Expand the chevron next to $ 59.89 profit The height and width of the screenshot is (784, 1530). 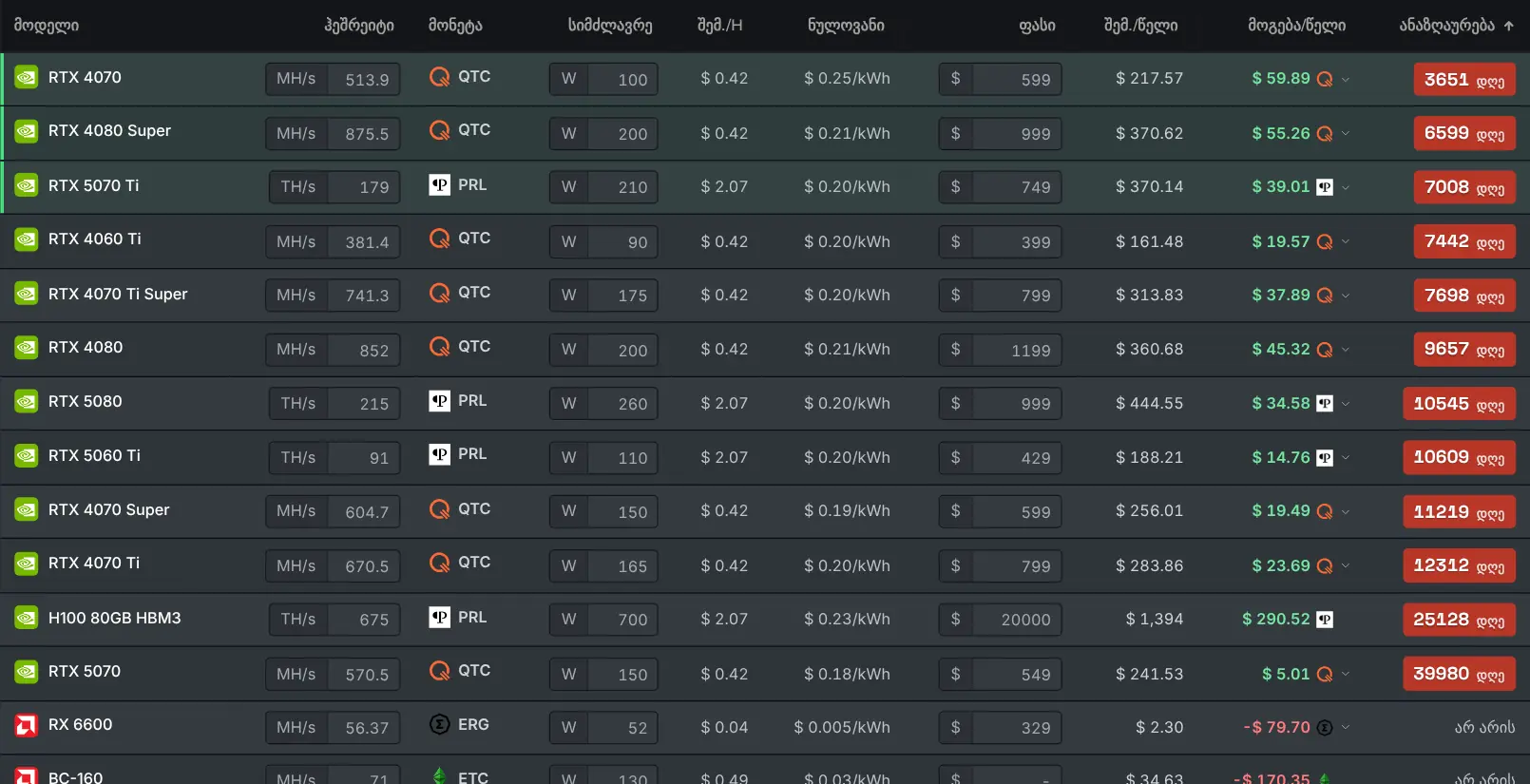tap(1346, 80)
